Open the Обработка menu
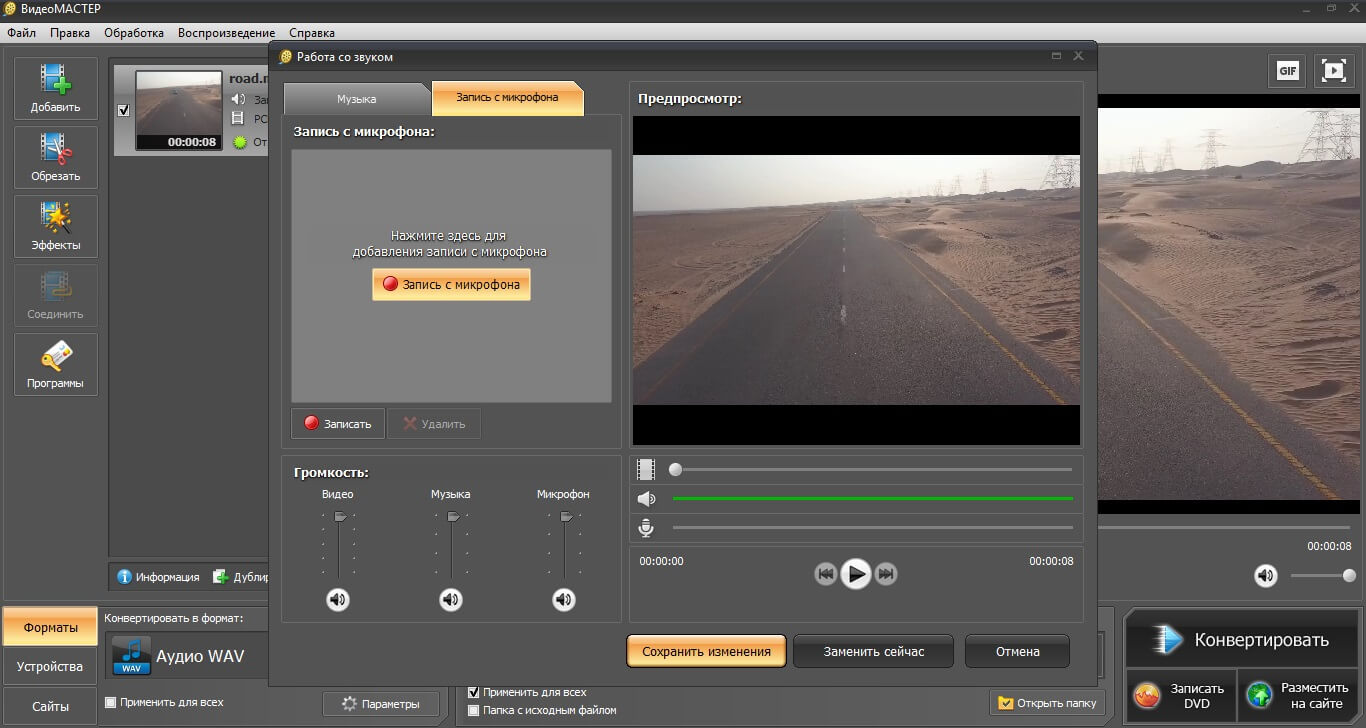This screenshot has width=1366, height=728. pos(134,33)
